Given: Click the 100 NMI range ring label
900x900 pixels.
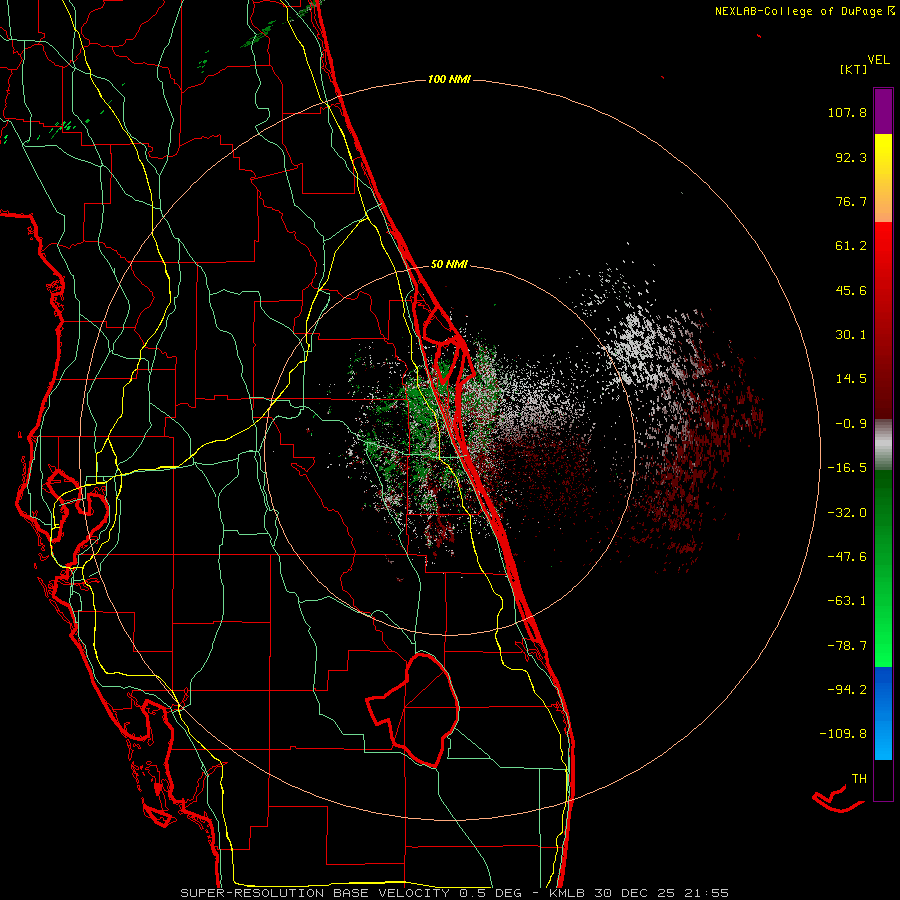Looking at the screenshot, I should pyautogui.click(x=449, y=79).
